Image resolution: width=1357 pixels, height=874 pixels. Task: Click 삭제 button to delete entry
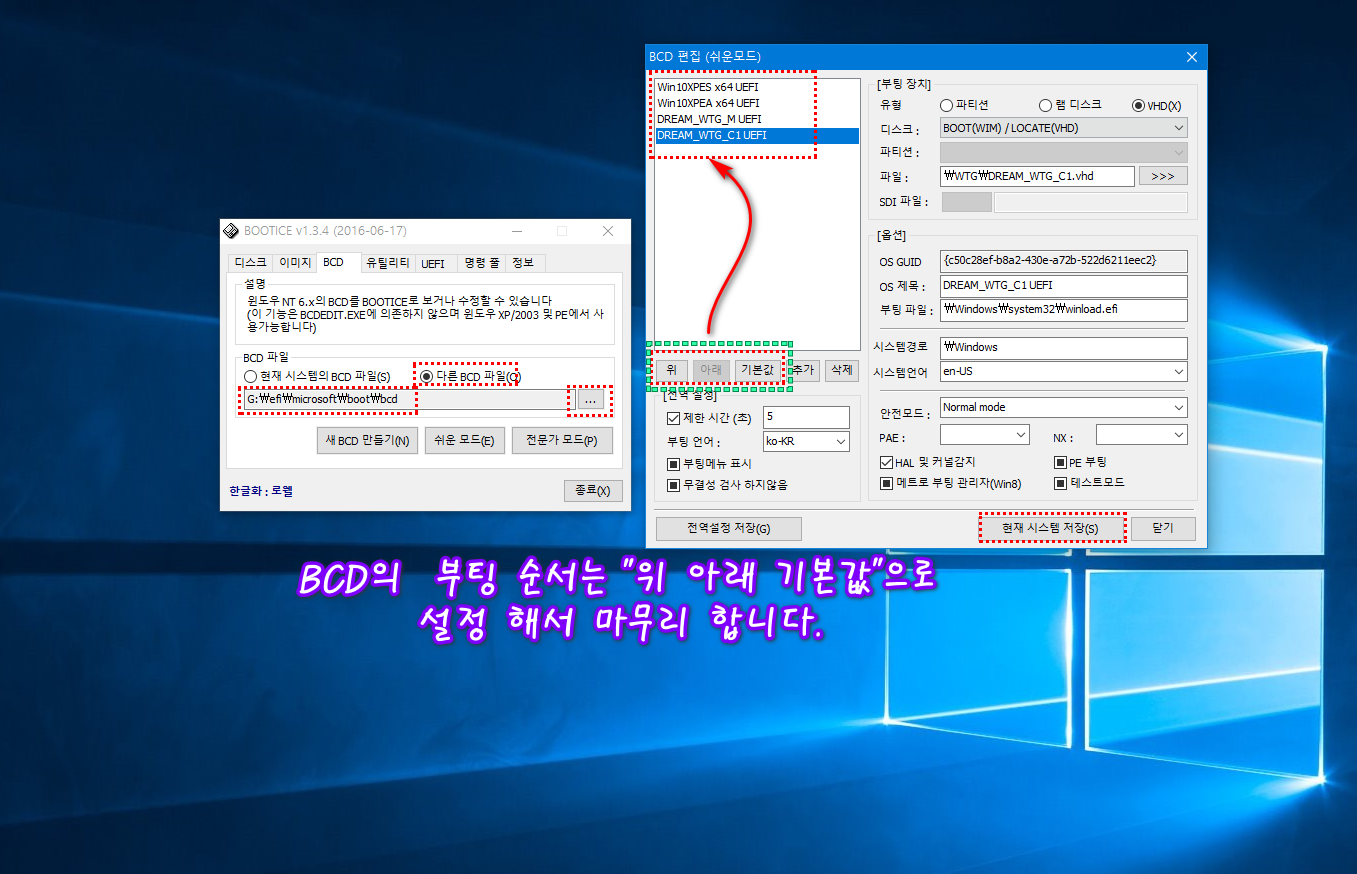click(841, 369)
